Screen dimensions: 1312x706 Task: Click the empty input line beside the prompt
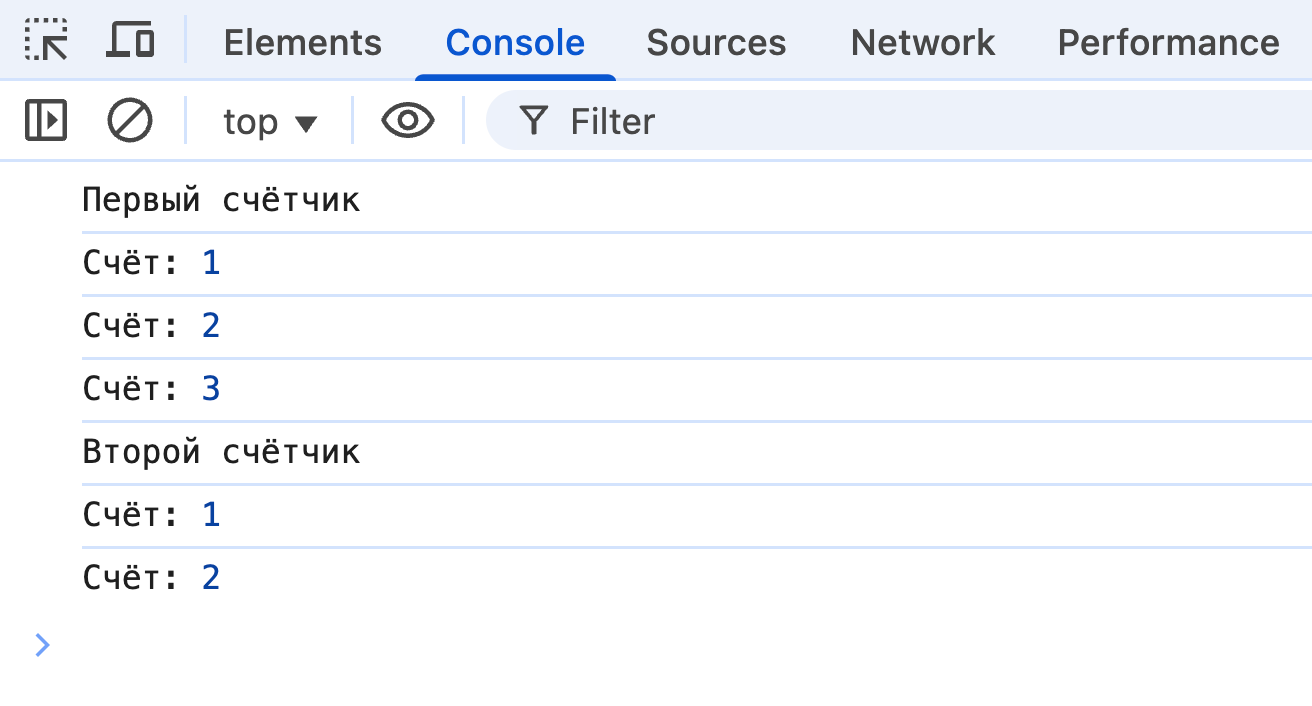point(600,645)
